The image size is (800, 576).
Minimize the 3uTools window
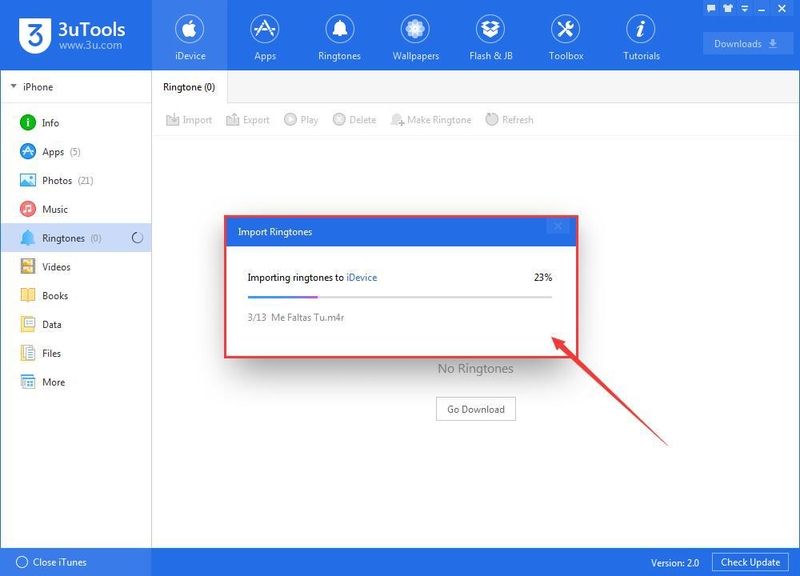pos(762,9)
